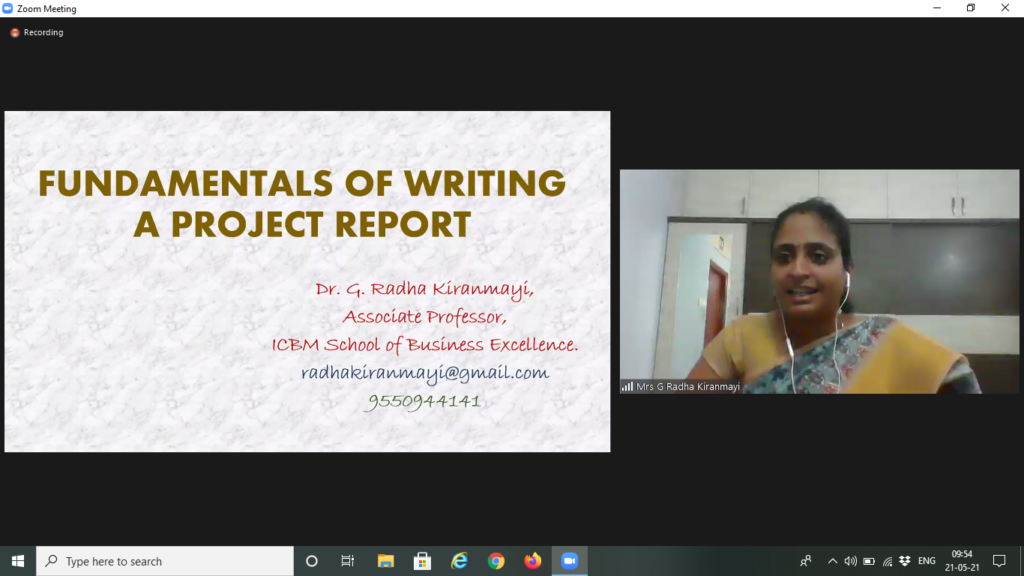Image resolution: width=1024 pixels, height=576 pixels.
Task: Click the Cortana circle icon
Action: pos(312,561)
